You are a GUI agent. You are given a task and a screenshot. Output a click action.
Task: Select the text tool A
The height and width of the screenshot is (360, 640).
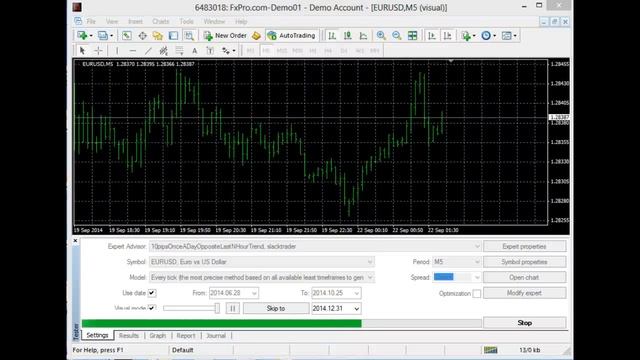[x=195, y=51]
